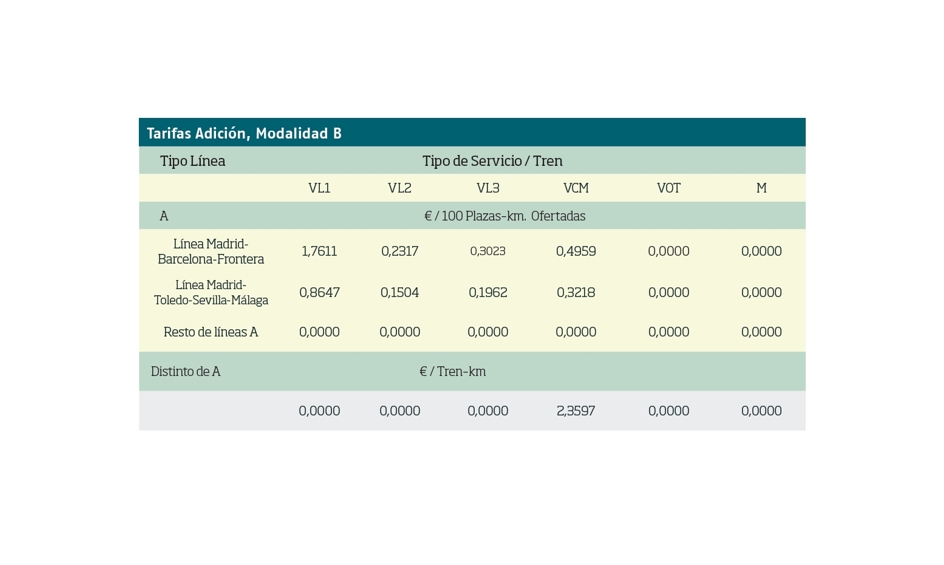This screenshot has height=565, width=944.
Task: Click the VL3 column header
Action: pos(487,188)
